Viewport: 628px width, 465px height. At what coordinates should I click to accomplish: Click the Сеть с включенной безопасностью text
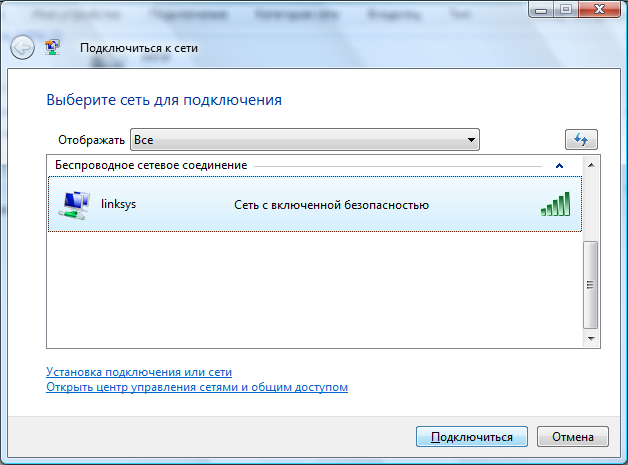[x=331, y=205]
